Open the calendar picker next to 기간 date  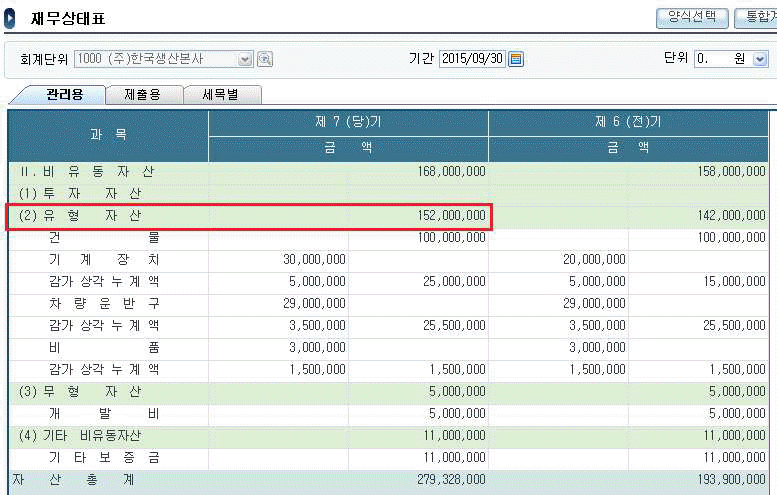(x=516, y=59)
